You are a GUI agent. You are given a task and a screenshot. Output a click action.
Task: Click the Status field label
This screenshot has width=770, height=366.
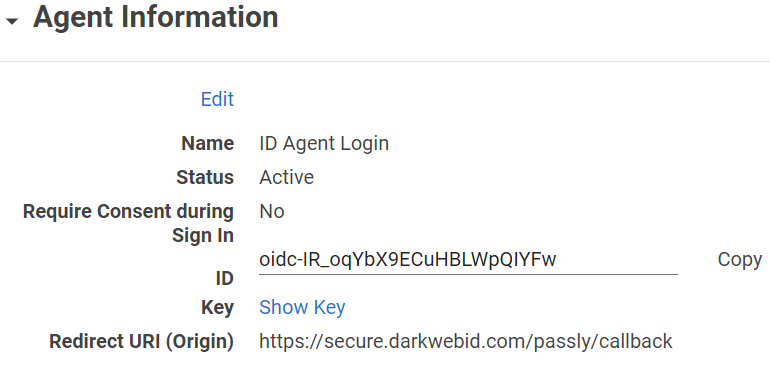[x=205, y=177]
